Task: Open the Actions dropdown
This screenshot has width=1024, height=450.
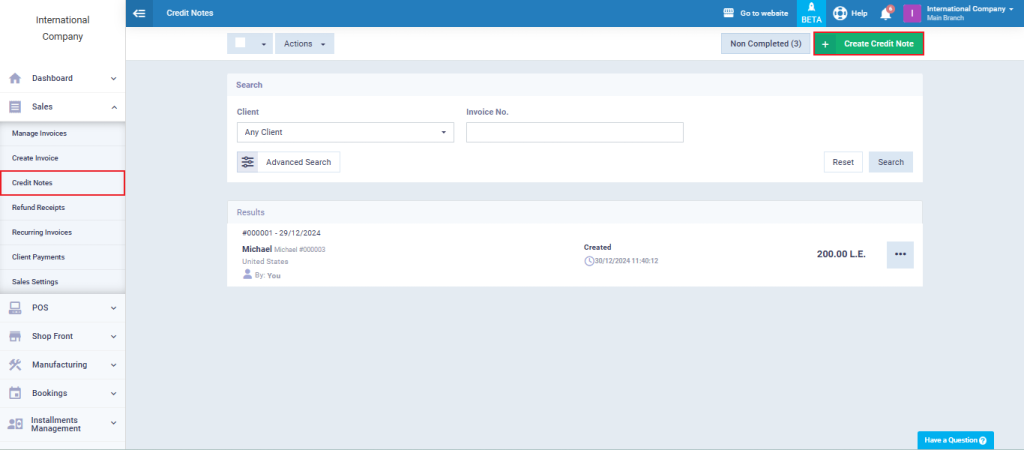Action: [x=304, y=44]
